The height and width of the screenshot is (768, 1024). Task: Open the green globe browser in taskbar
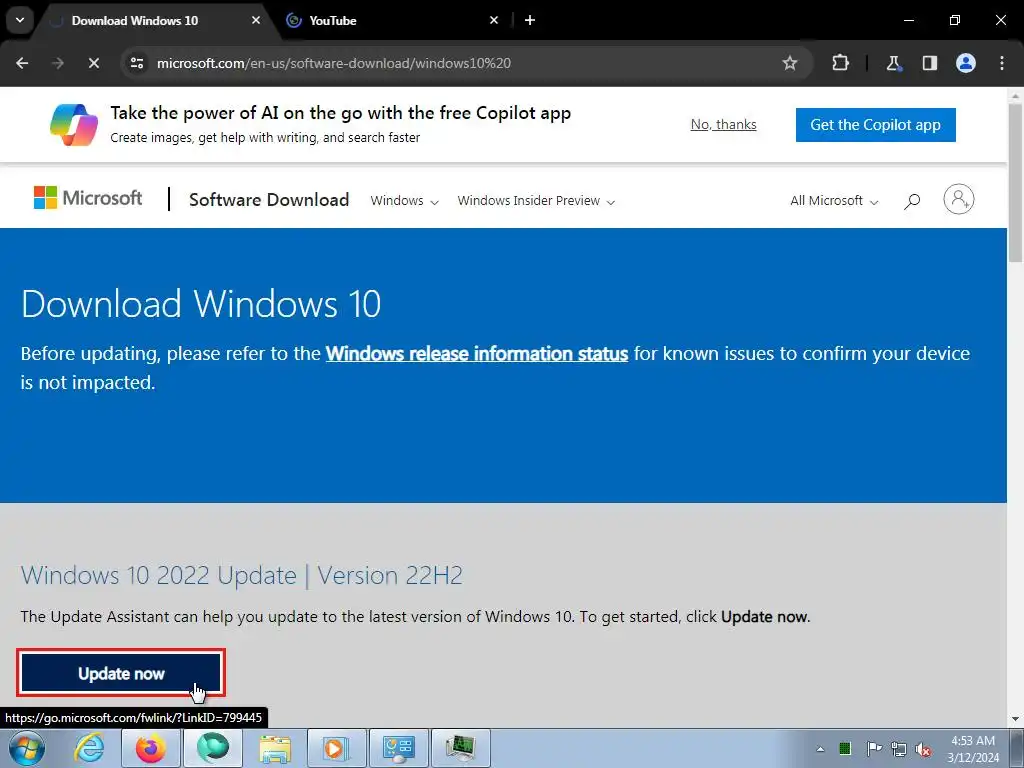pos(213,748)
